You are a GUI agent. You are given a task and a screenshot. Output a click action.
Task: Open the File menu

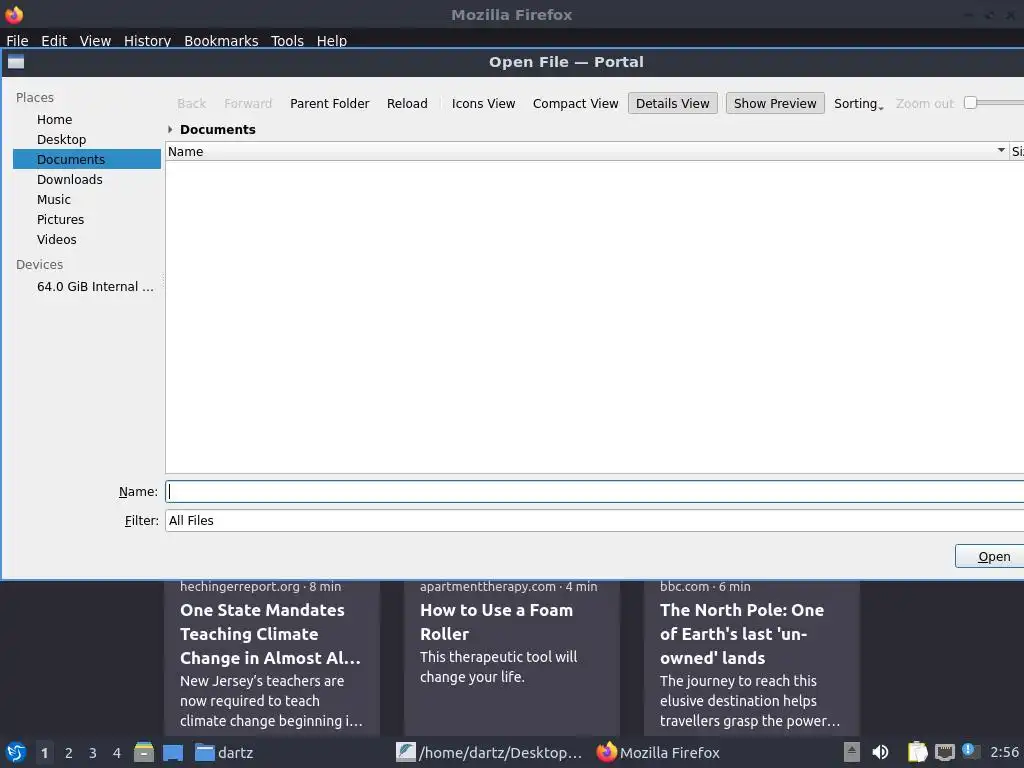(x=18, y=40)
